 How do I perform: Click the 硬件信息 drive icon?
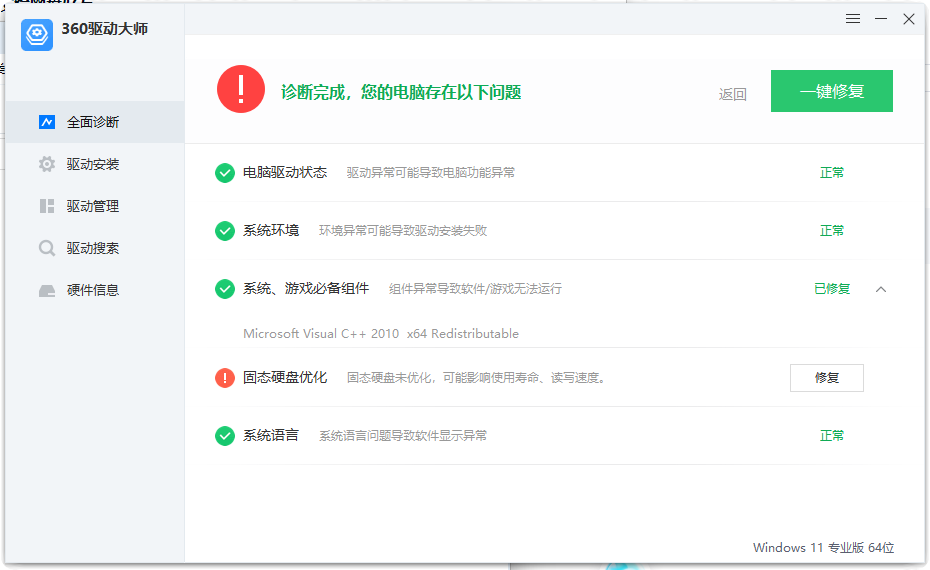click(47, 291)
